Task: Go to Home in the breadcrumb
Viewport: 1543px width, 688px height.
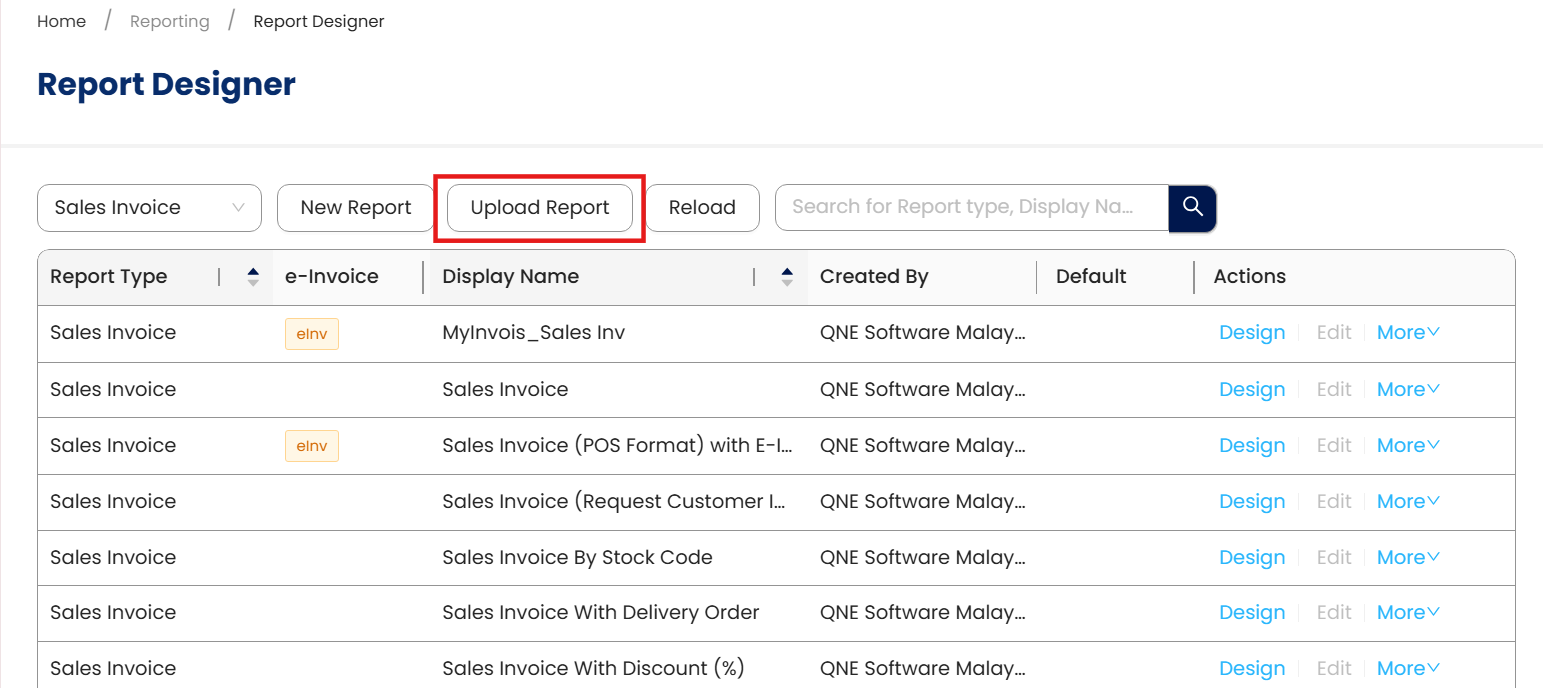Action: 62,21
